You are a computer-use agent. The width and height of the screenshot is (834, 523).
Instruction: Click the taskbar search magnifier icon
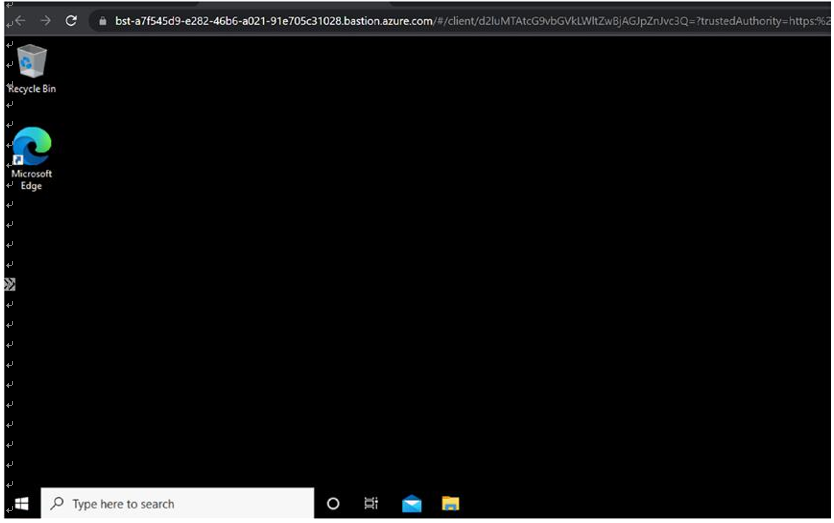pyautogui.click(x=57, y=503)
